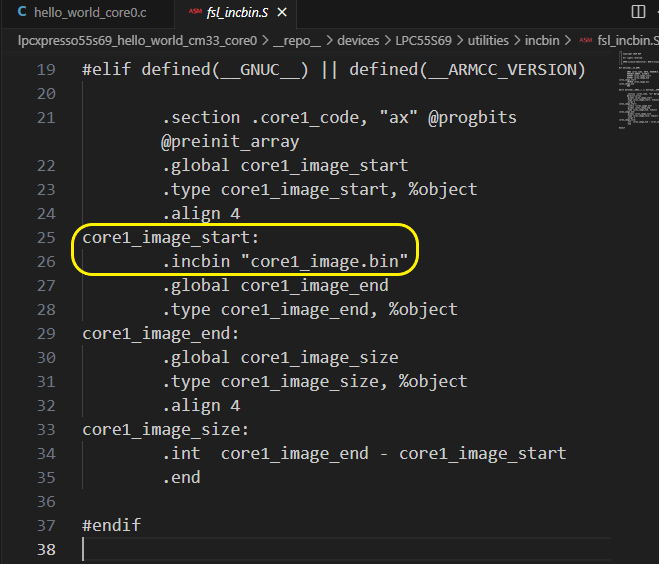Click the ASM icon on fsl_incbin.S tab
The width and height of the screenshot is (659, 564).
tap(195, 11)
